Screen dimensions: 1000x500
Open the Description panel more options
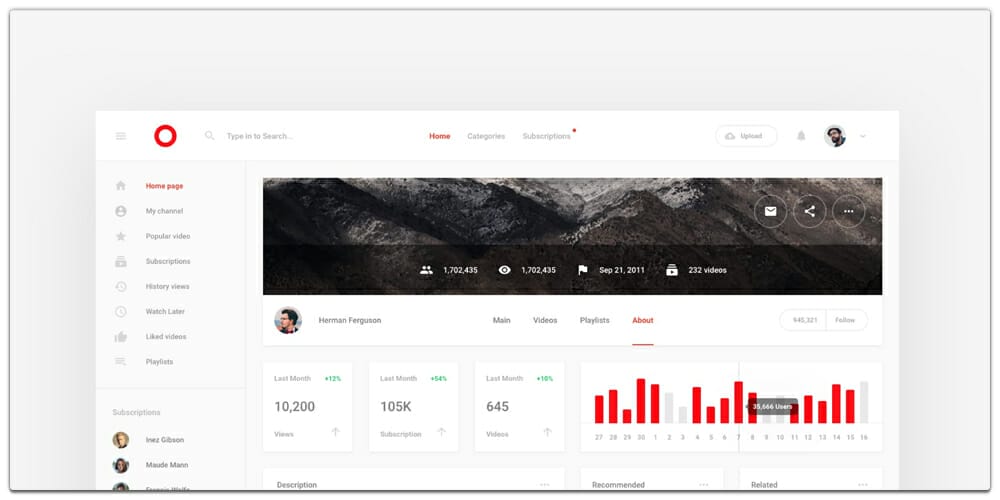point(545,485)
